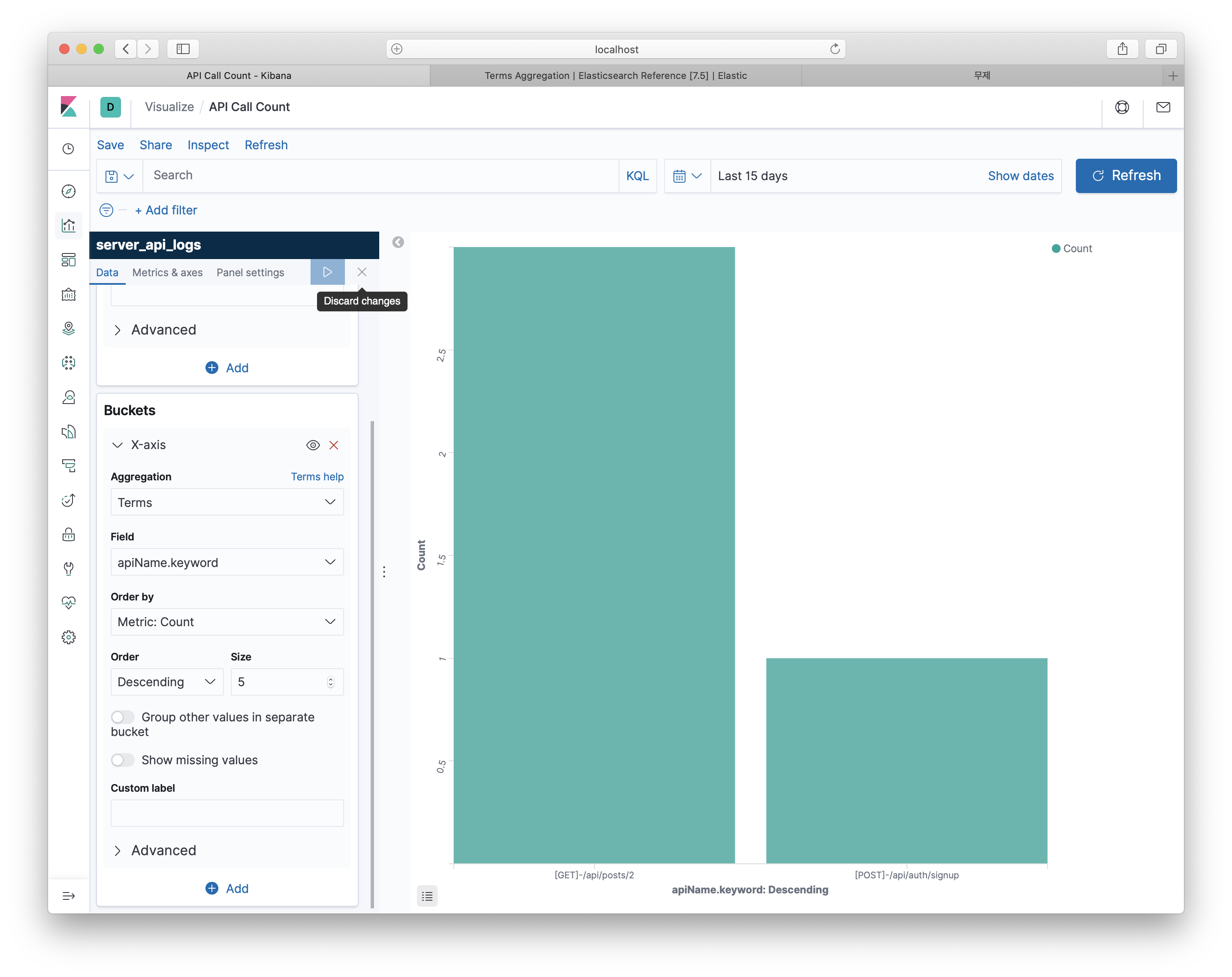Click the [GET]-/api/posts/2 bar
The width and height of the screenshot is (1232, 977).
point(594,555)
